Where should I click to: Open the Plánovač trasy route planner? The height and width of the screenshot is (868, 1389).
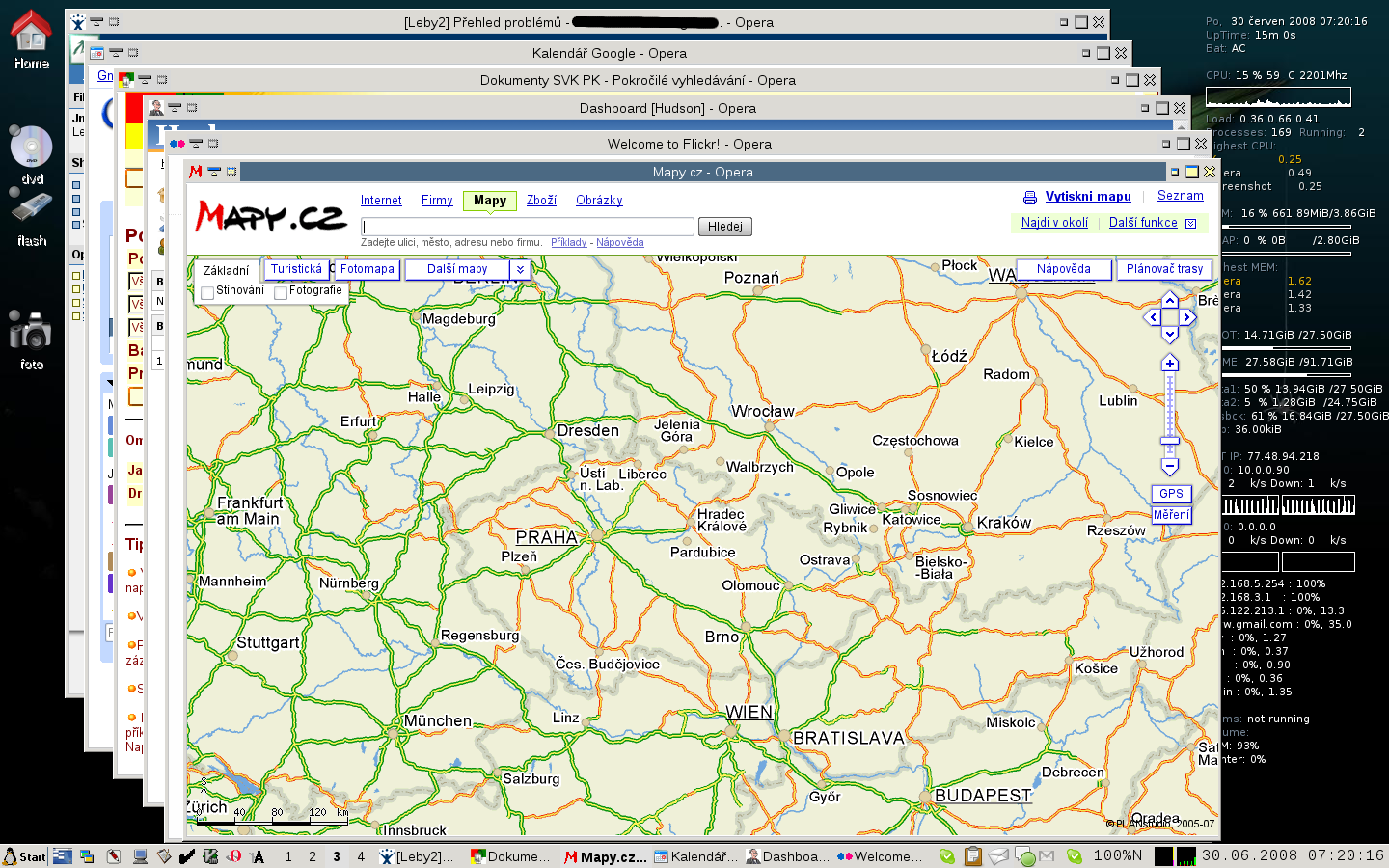click(x=1164, y=269)
